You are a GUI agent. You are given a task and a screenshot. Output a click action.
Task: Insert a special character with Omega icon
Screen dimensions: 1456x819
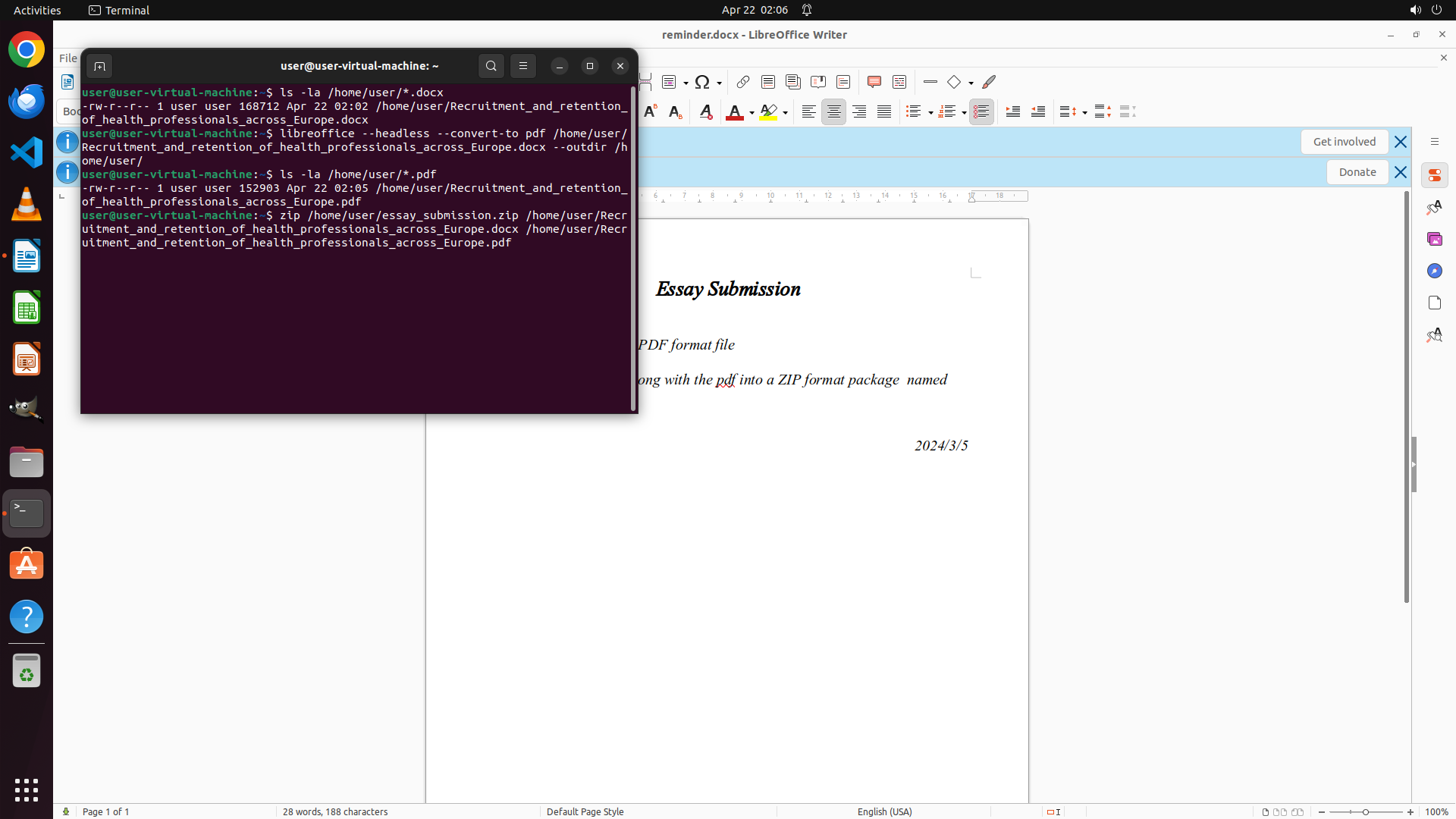pyautogui.click(x=702, y=82)
